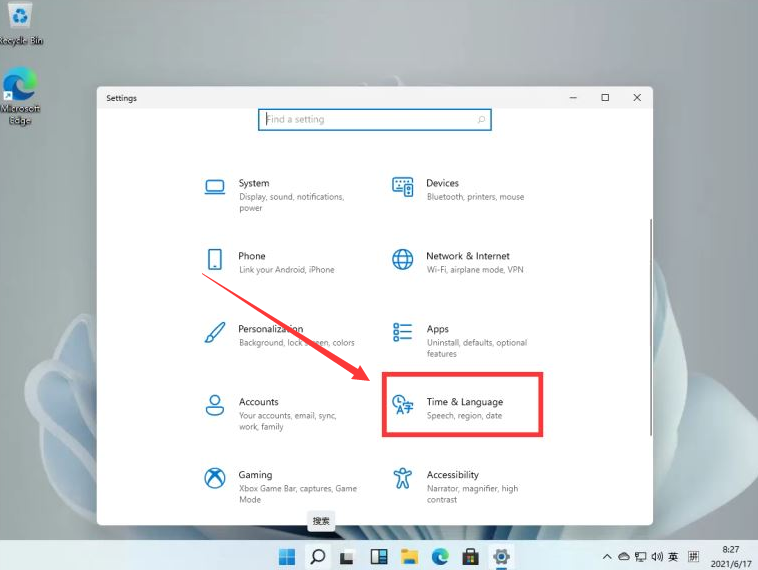Open the Devices settings label
The height and width of the screenshot is (570, 758).
point(442,183)
